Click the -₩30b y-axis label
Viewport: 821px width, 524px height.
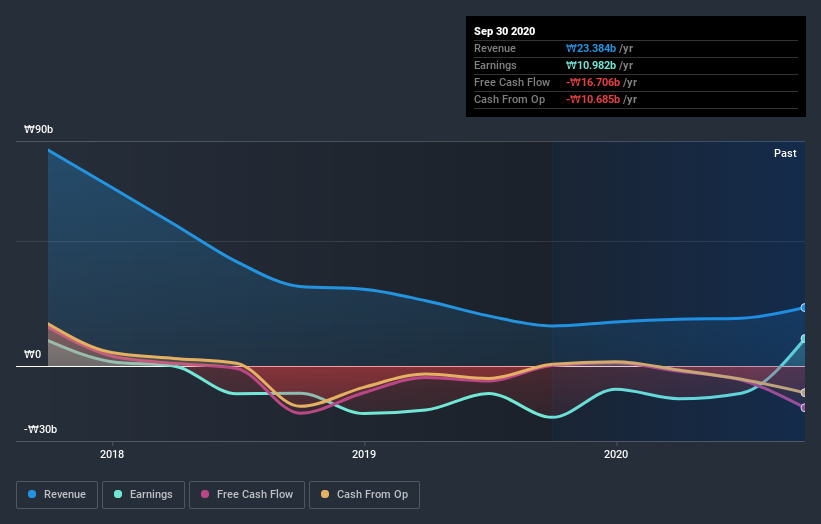(x=40, y=429)
